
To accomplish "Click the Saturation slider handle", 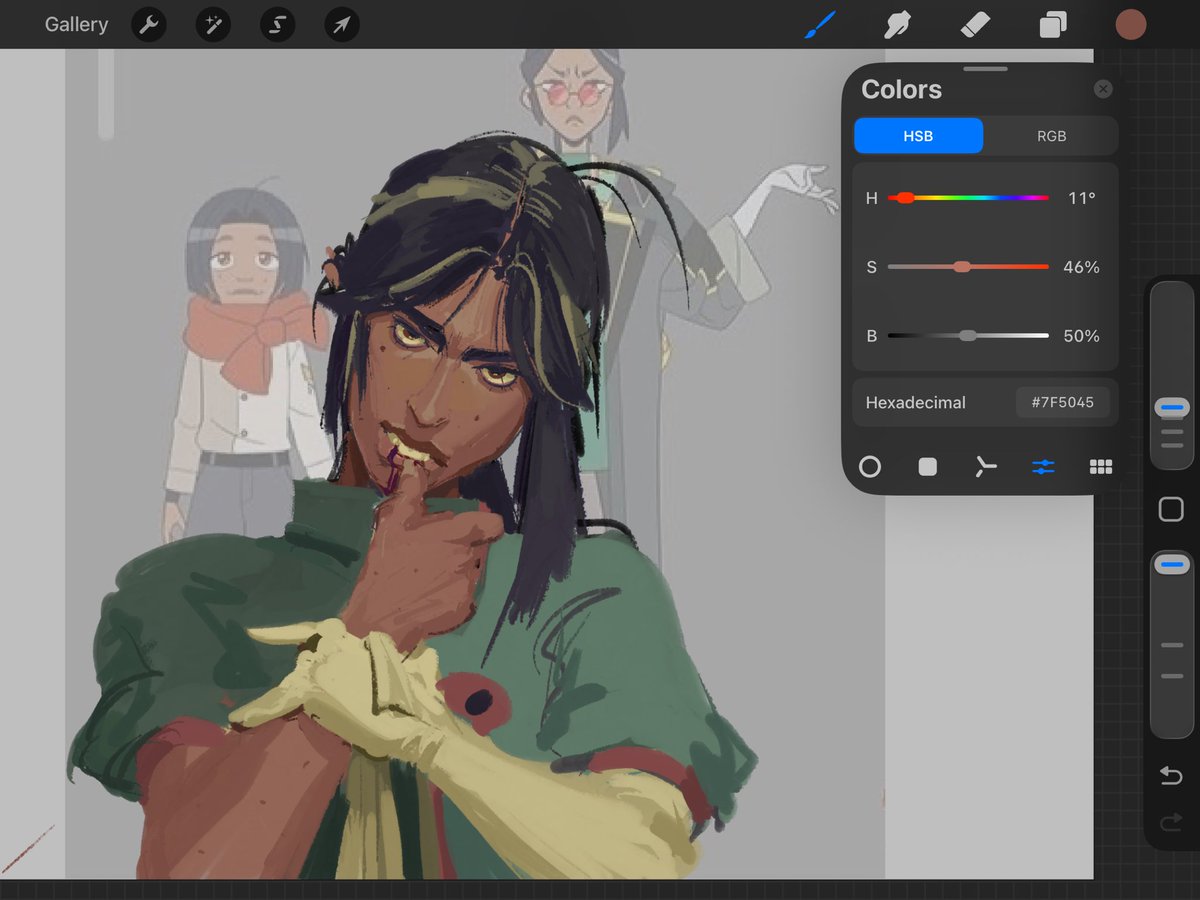I will 962,267.
